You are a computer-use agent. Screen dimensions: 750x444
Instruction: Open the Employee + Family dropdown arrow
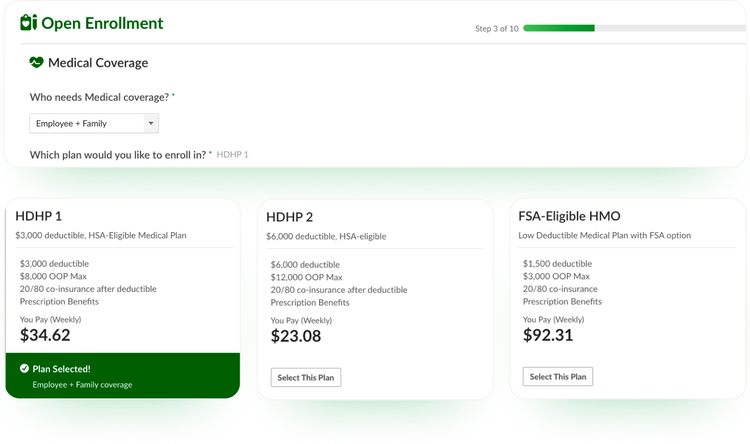(151, 123)
